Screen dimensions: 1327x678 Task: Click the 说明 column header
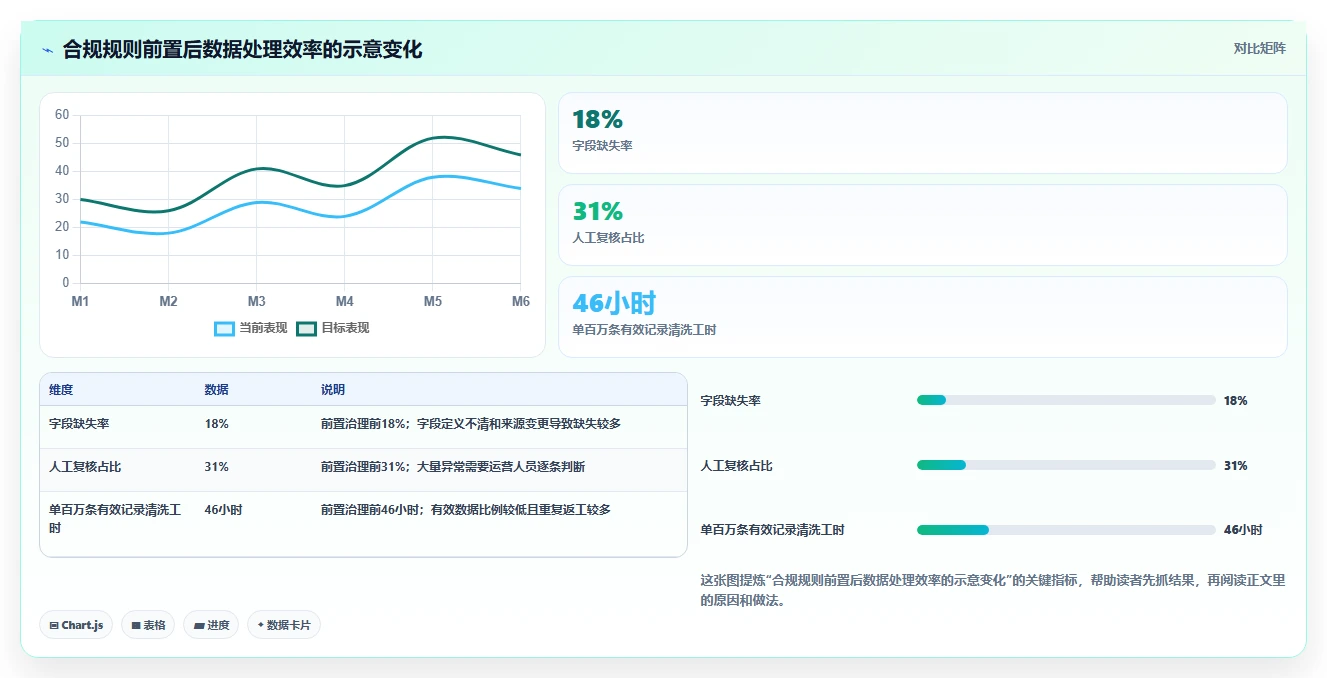(x=333, y=390)
